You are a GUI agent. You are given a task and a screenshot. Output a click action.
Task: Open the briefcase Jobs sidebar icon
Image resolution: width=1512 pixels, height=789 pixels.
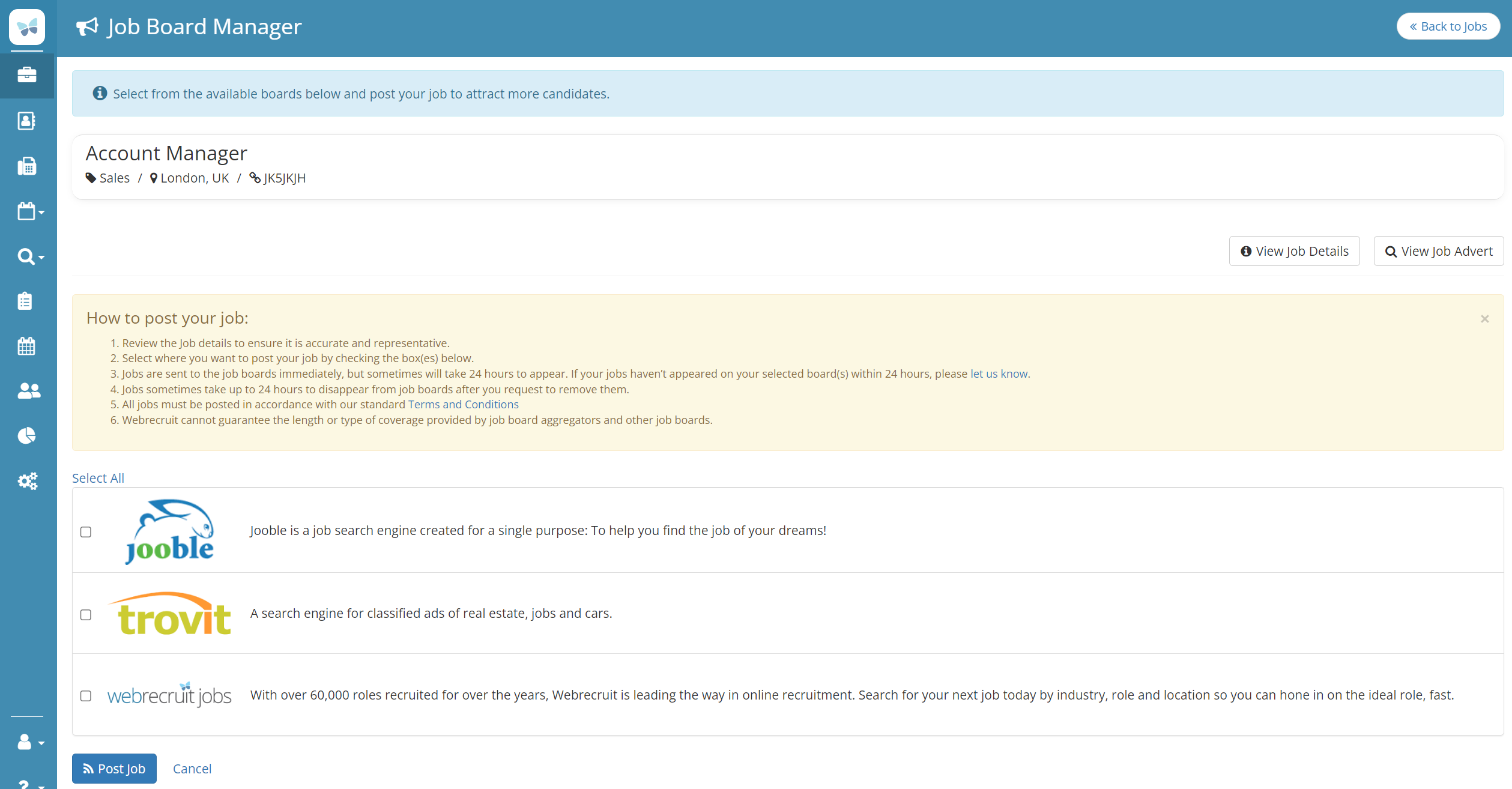click(x=27, y=75)
